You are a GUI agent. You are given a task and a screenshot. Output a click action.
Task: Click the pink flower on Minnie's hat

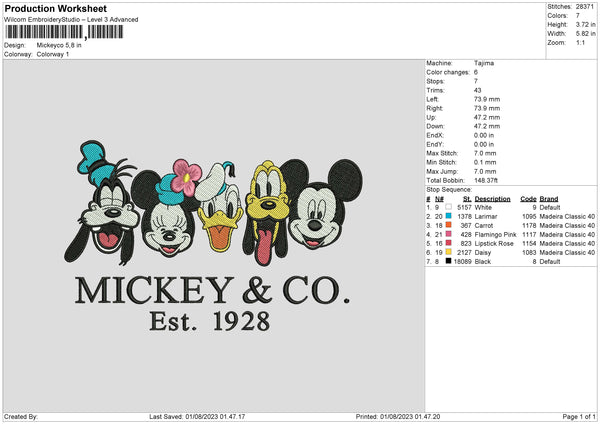tap(186, 177)
